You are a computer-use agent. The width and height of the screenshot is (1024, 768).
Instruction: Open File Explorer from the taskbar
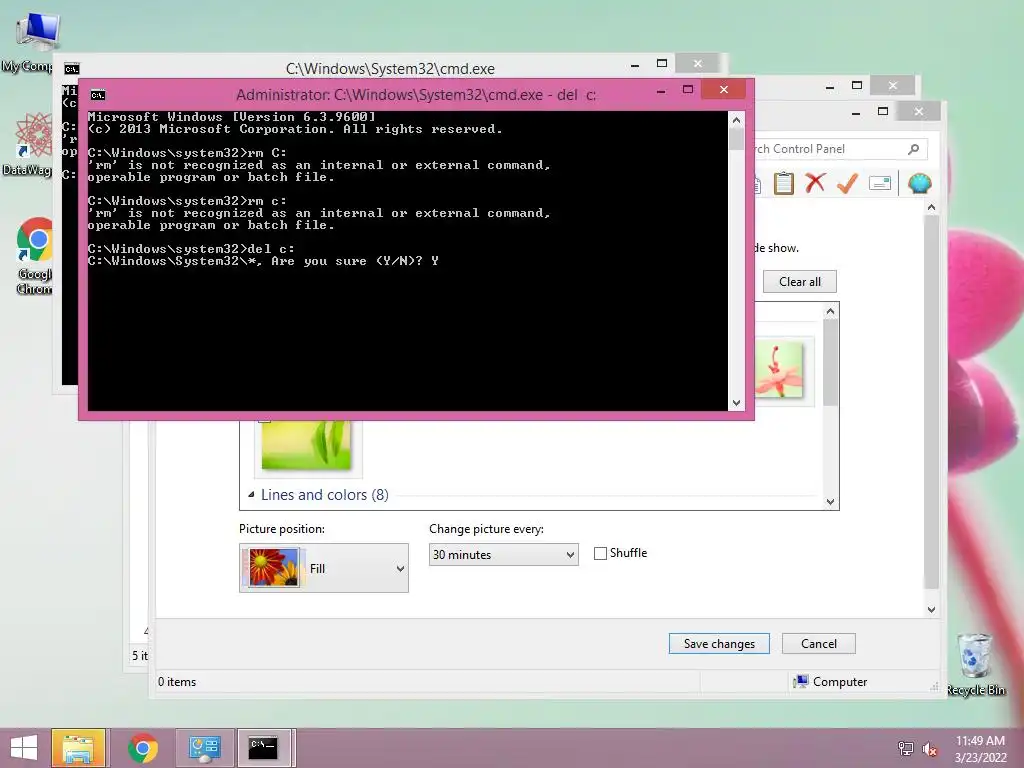pyautogui.click(x=78, y=748)
